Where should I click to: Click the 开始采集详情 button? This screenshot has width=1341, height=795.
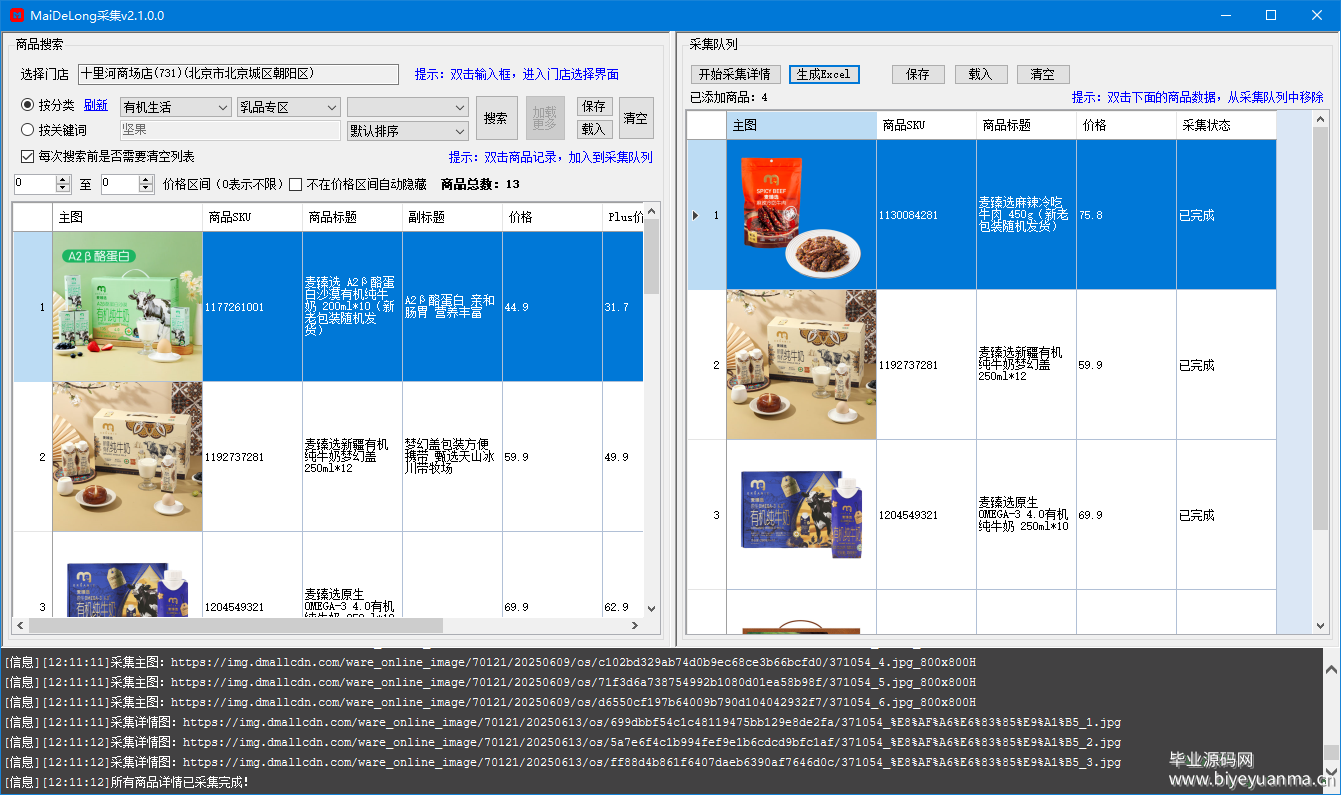[735, 74]
